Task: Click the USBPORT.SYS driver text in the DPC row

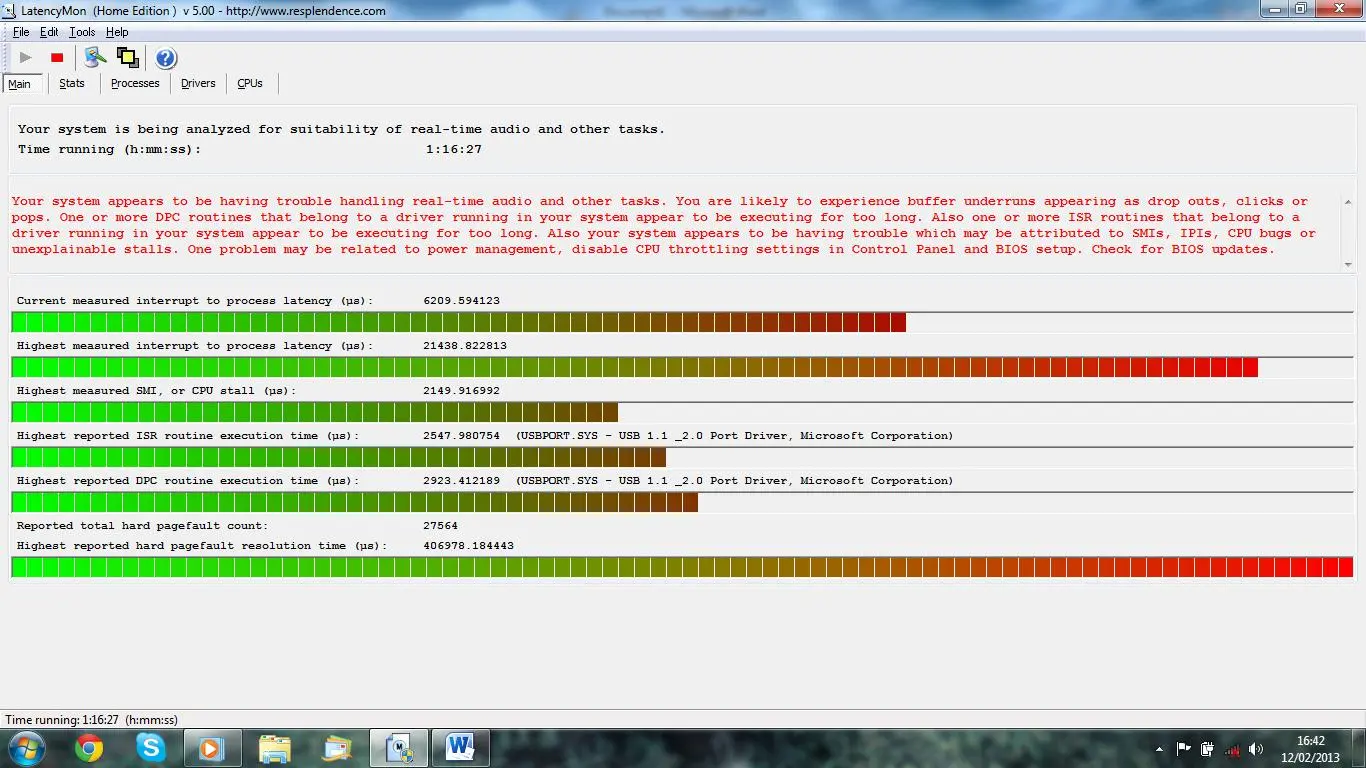Action: 735,481
